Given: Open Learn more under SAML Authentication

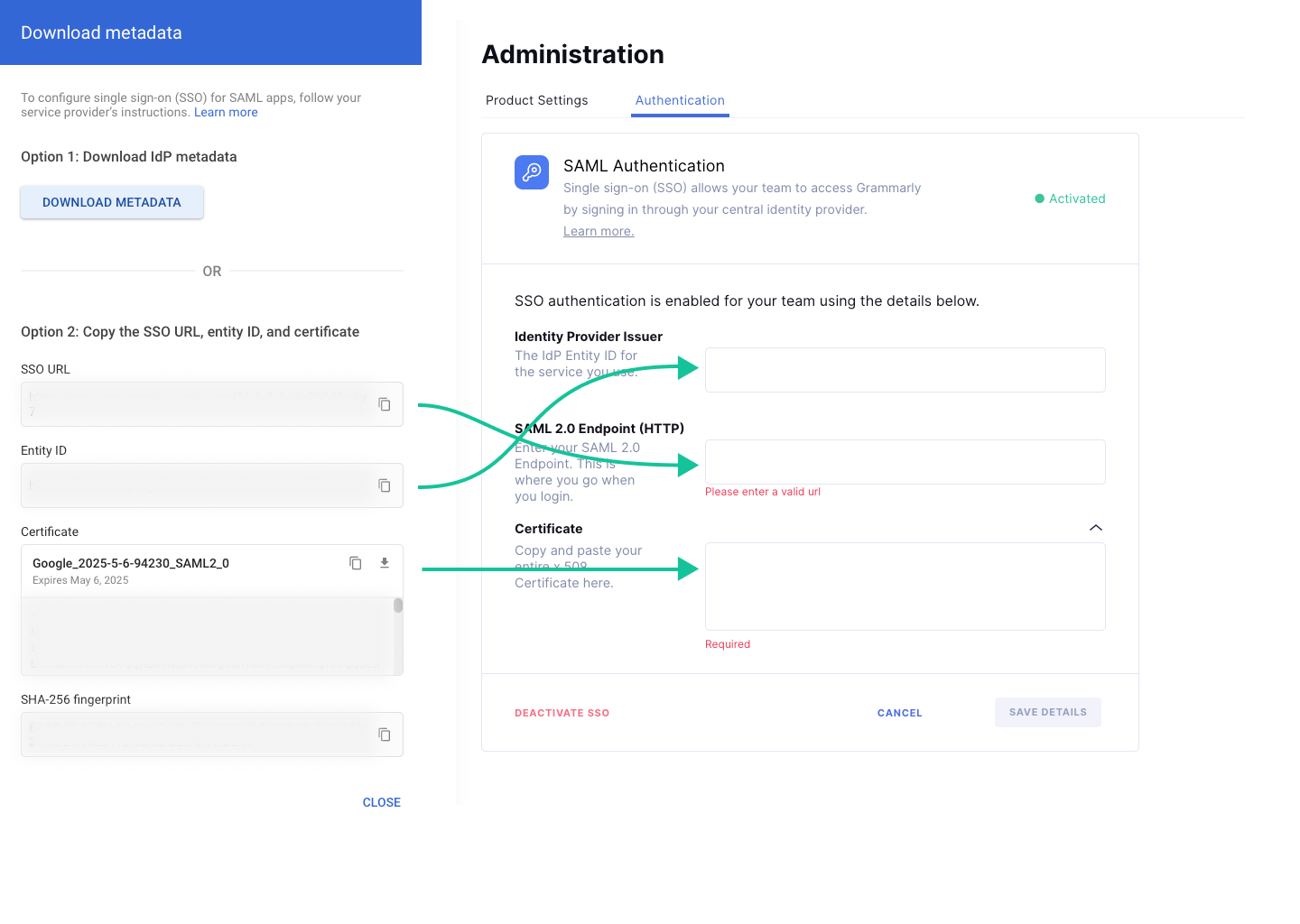Looking at the screenshot, I should click(599, 231).
